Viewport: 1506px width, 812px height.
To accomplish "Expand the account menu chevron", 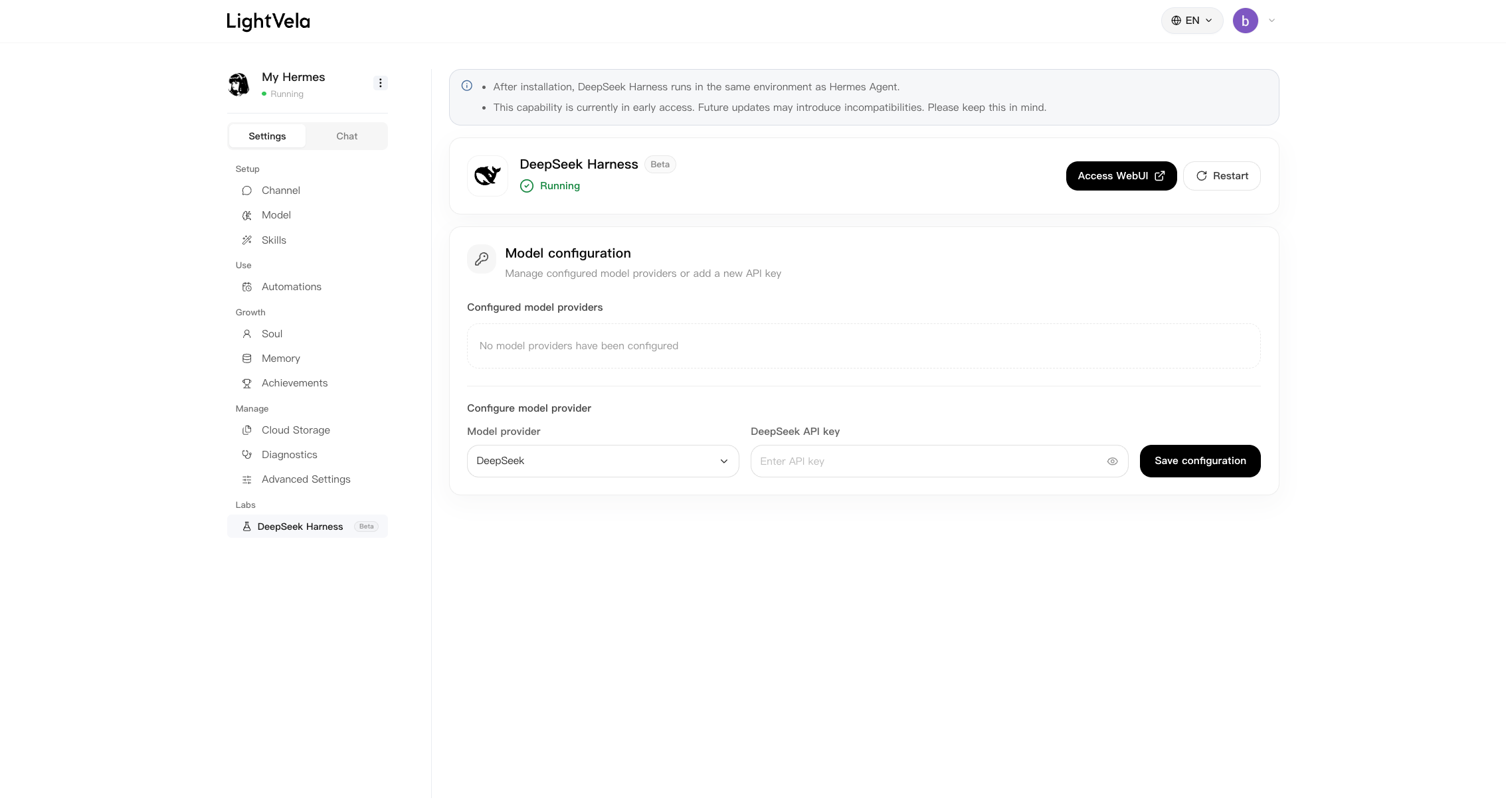I will click(x=1271, y=21).
